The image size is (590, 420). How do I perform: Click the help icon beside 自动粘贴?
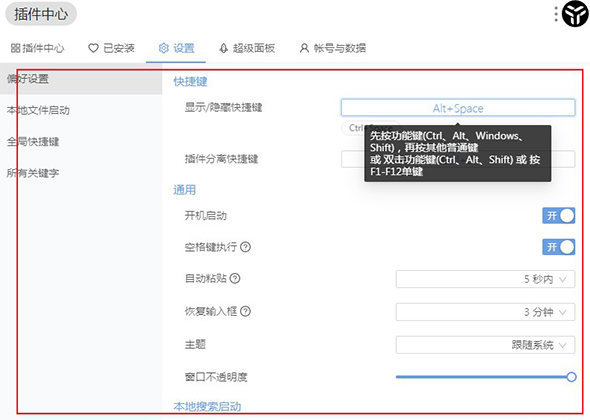click(235, 278)
